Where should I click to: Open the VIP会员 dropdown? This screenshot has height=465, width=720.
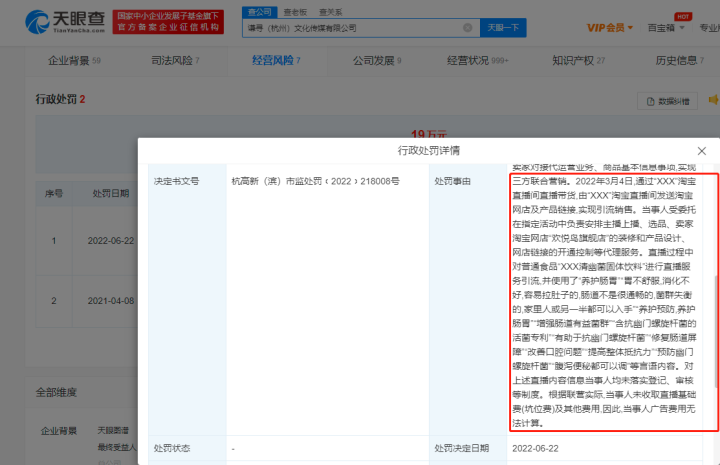(x=609, y=28)
